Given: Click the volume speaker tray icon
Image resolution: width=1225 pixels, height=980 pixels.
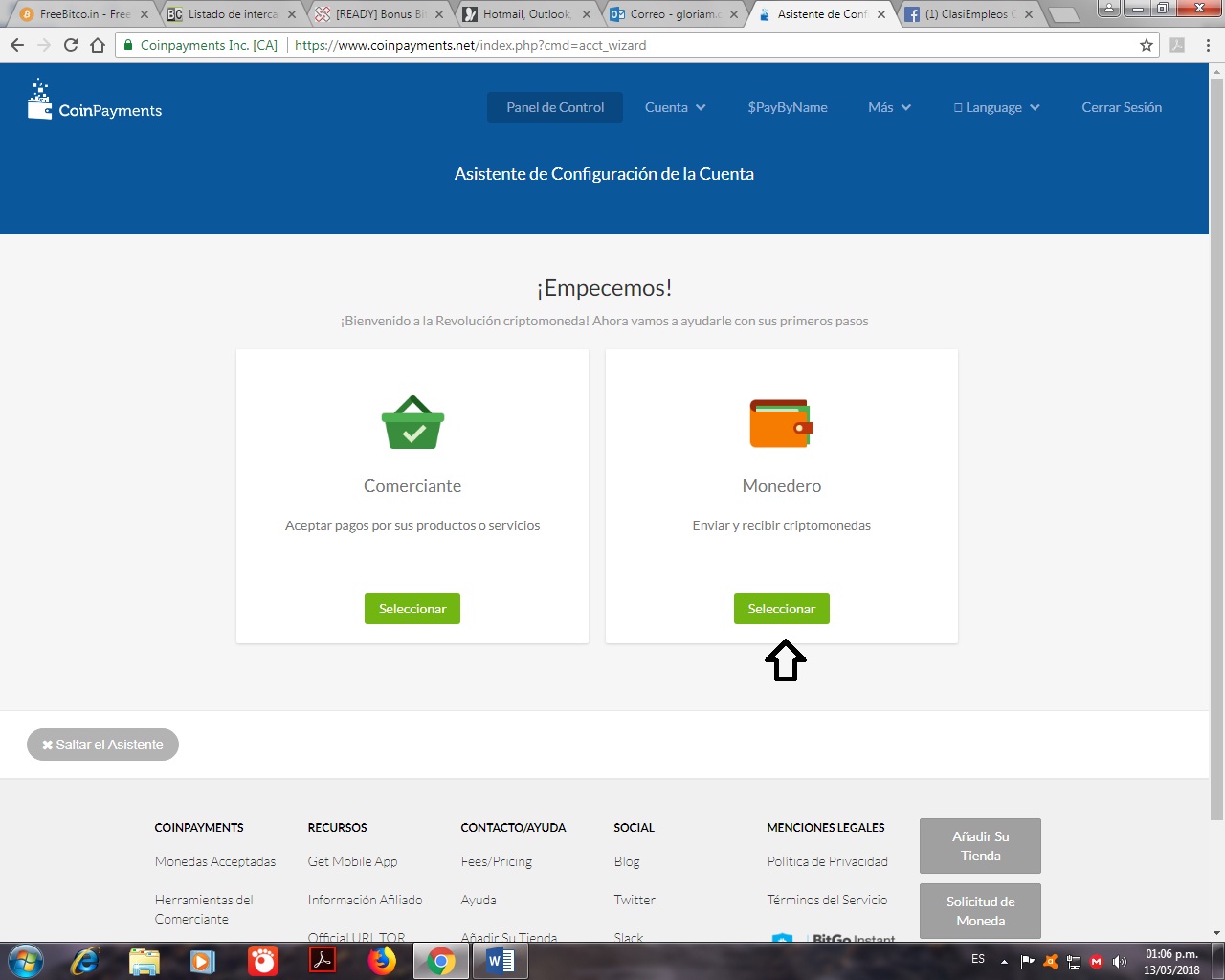Looking at the screenshot, I should pos(1120,961).
